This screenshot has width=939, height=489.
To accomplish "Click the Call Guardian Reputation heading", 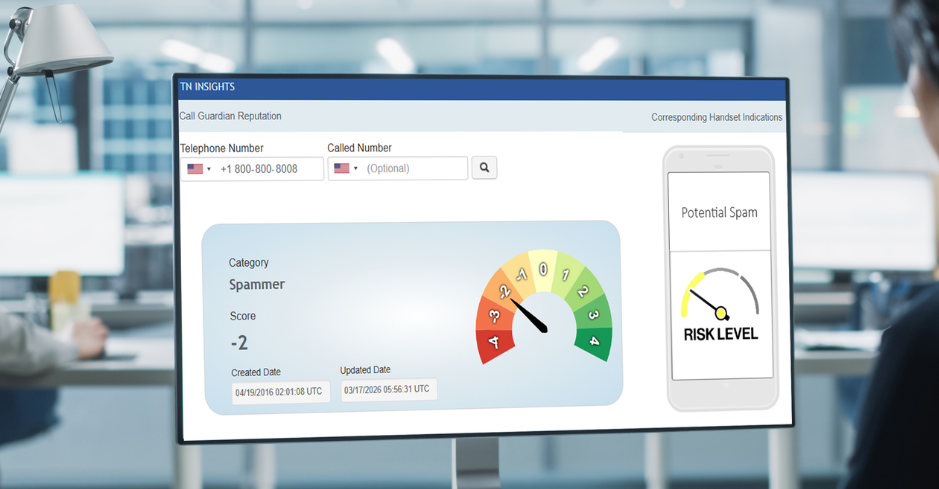I will [231, 116].
